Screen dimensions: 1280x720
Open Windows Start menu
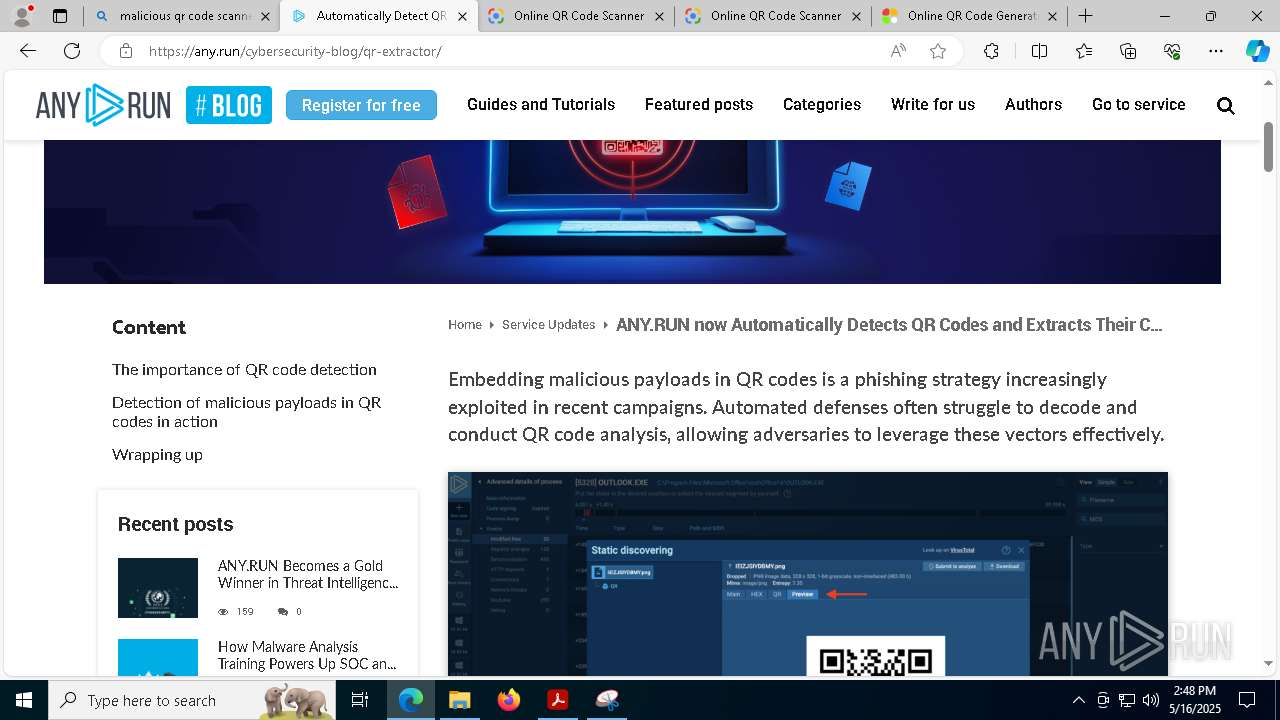pos(24,700)
